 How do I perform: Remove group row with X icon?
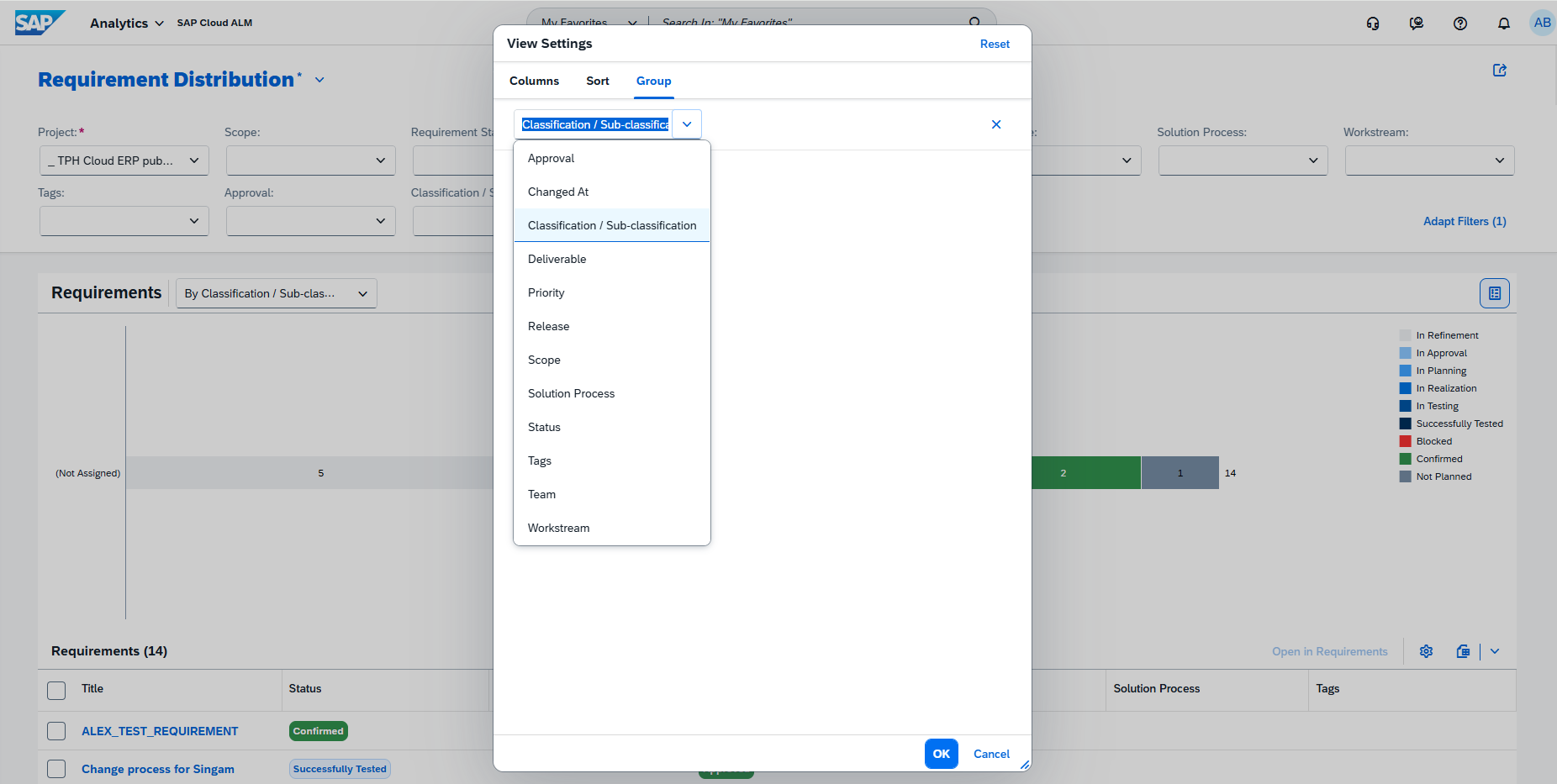point(996,124)
